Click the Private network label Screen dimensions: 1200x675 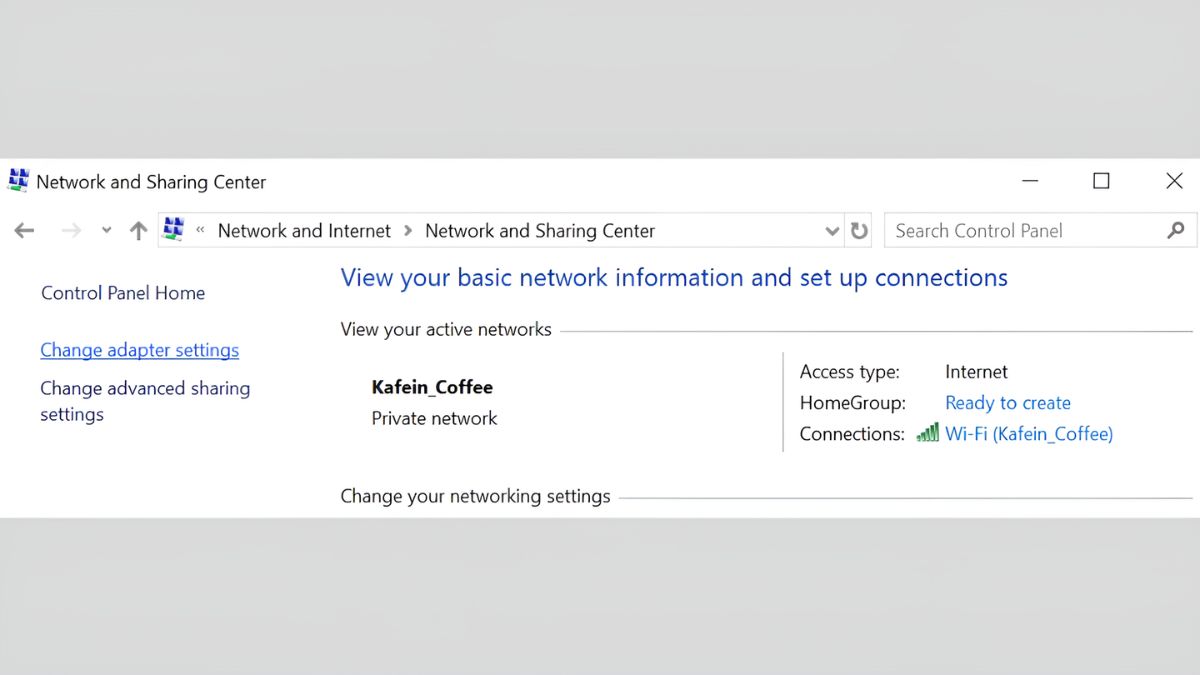(x=434, y=418)
